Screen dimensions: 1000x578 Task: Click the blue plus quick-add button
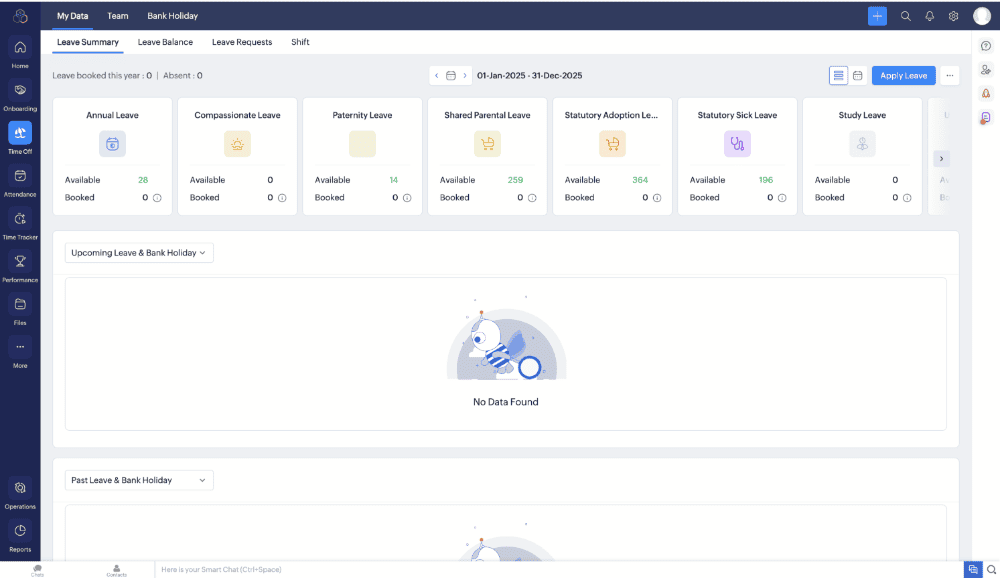[x=877, y=16]
